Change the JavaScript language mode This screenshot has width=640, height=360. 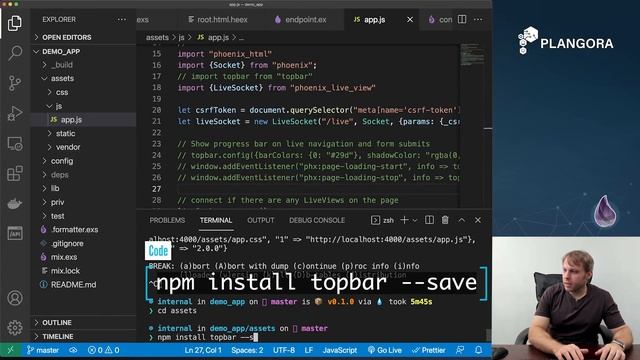click(x=340, y=350)
